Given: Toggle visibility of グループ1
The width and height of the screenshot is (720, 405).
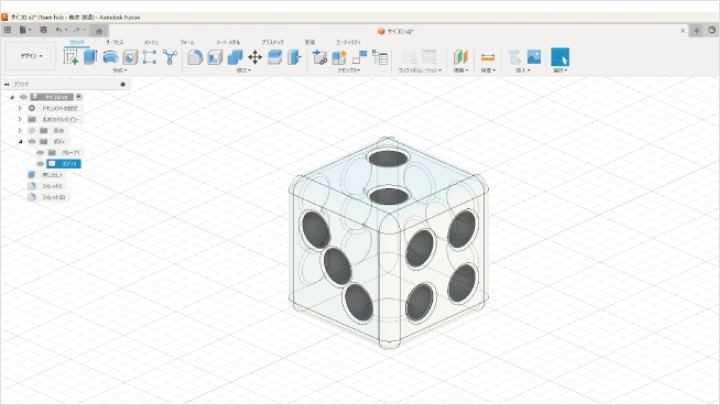Looking at the screenshot, I should point(40,152).
